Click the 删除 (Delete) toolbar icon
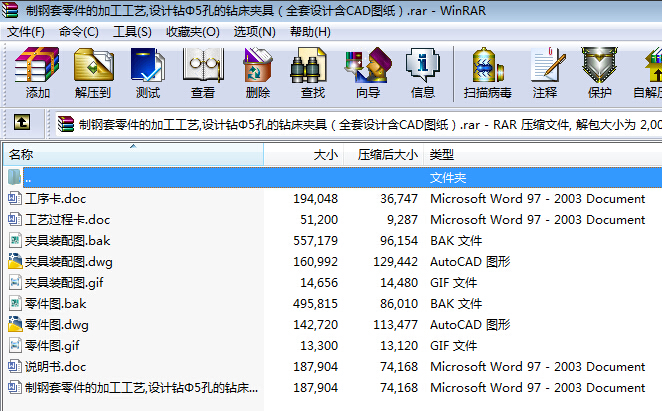This screenshot has height=411, width=662. click(x=258, y=64)
